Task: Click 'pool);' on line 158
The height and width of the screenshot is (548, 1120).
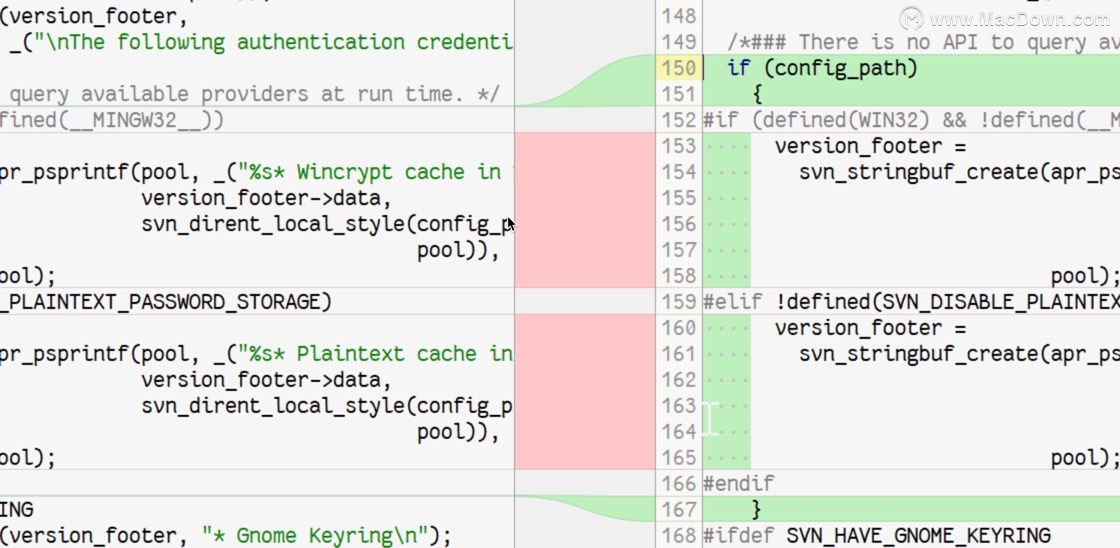Action: pos(1085,277)
